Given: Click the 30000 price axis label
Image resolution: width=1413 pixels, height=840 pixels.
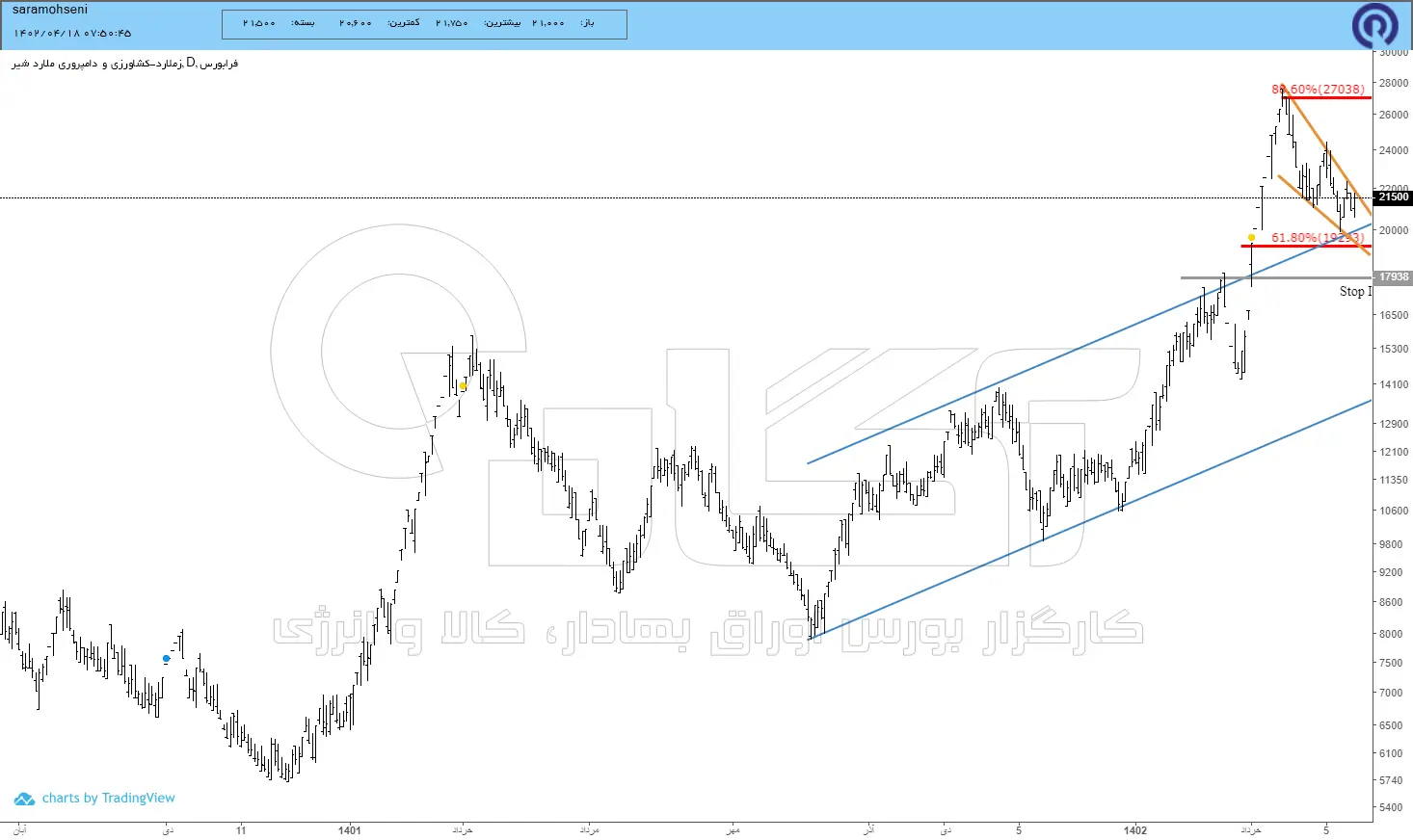Looking at the screenshot, I should [x=1393, y=52].
